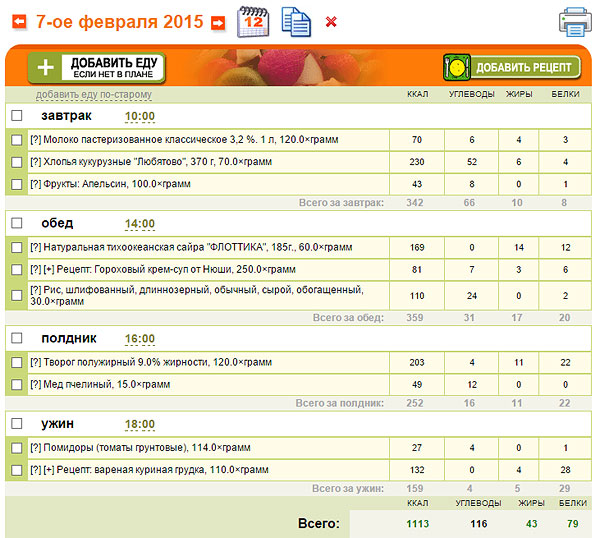Go to next day with right arrow

pyautogui.click(x=218, y=22)
